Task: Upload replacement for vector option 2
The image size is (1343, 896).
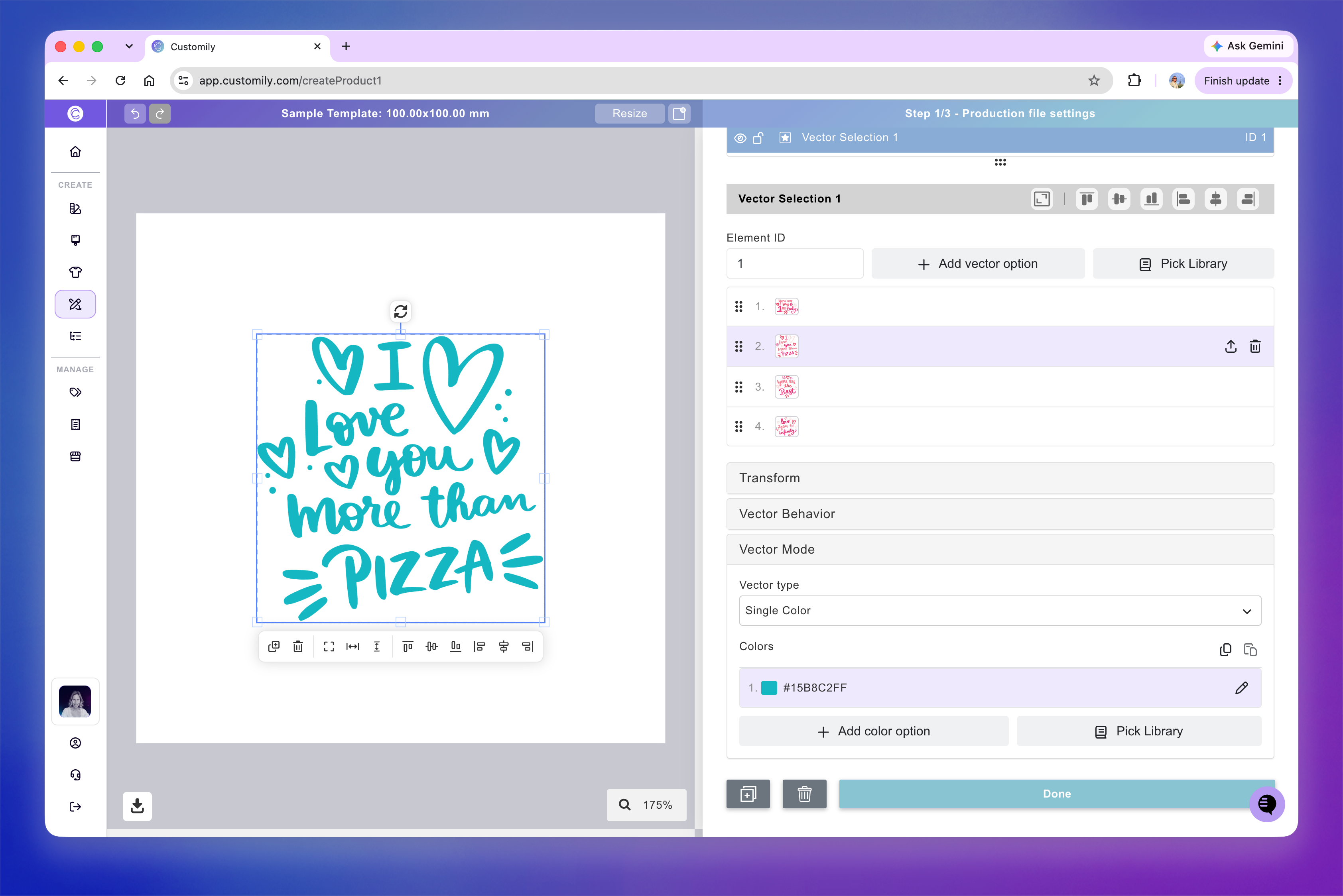Action: 1231,346
